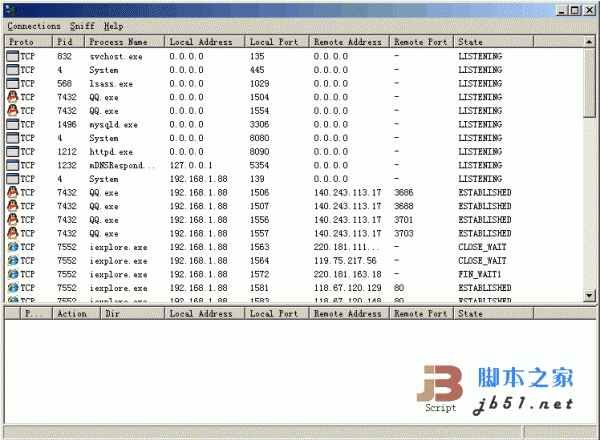This screenshot has width=600, height=440.
Task: Click Pid 1496 cell
Action: pos(67,124)
